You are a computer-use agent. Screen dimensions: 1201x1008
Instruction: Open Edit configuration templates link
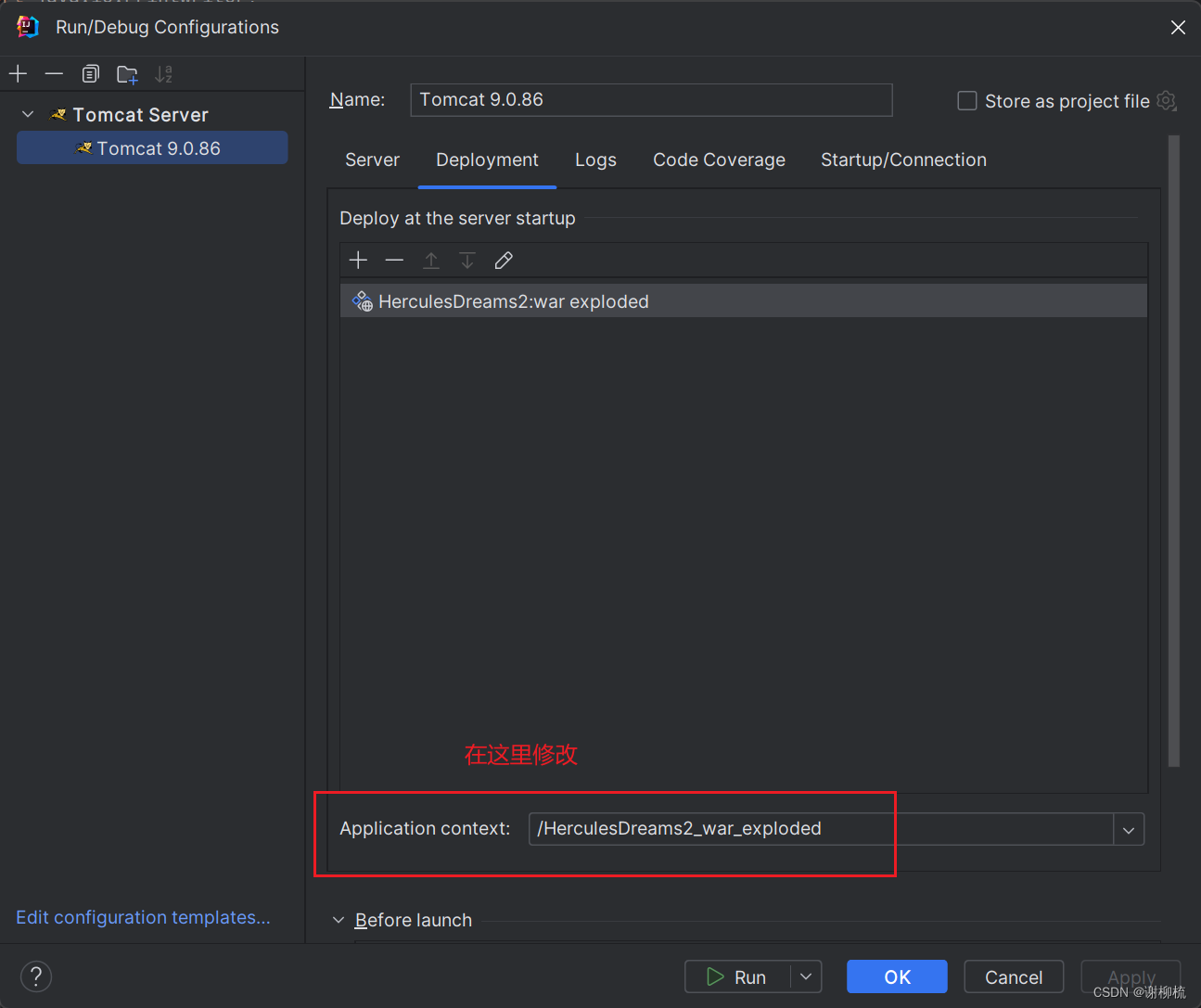(x=143, y=917)
